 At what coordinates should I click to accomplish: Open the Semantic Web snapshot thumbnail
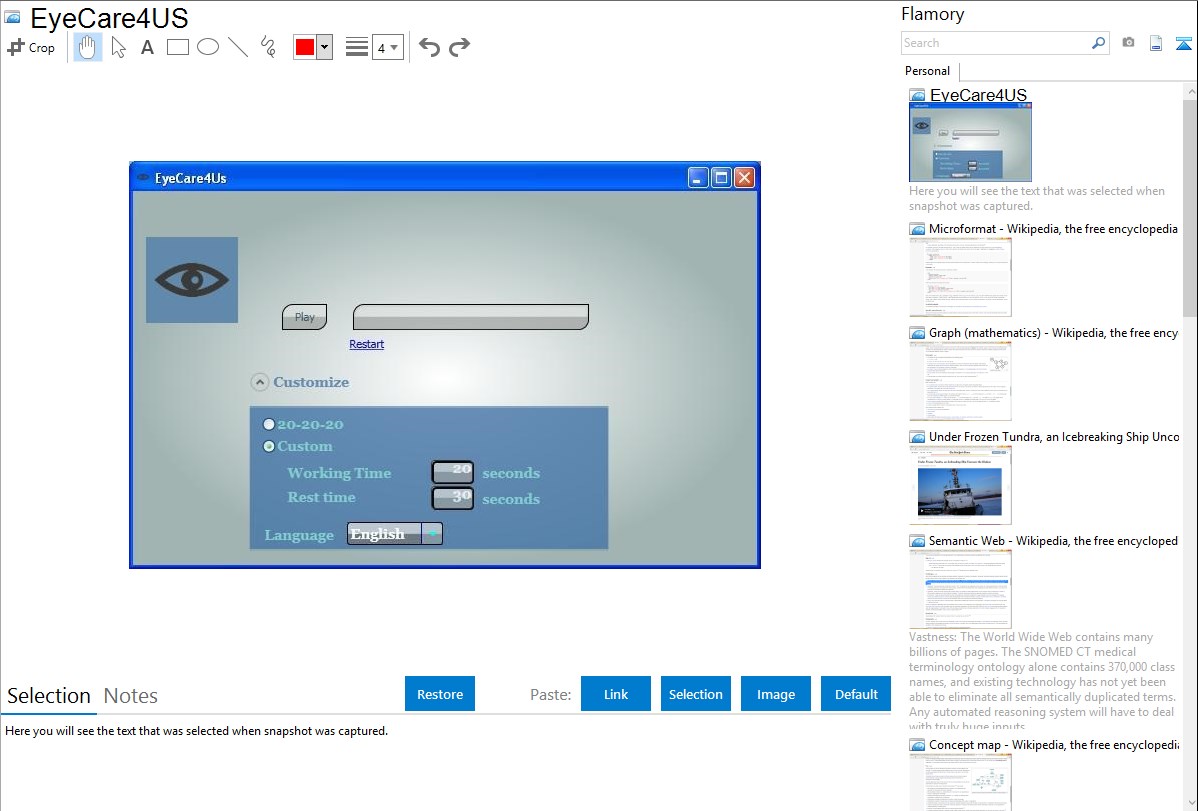click(x=960, y=588)
